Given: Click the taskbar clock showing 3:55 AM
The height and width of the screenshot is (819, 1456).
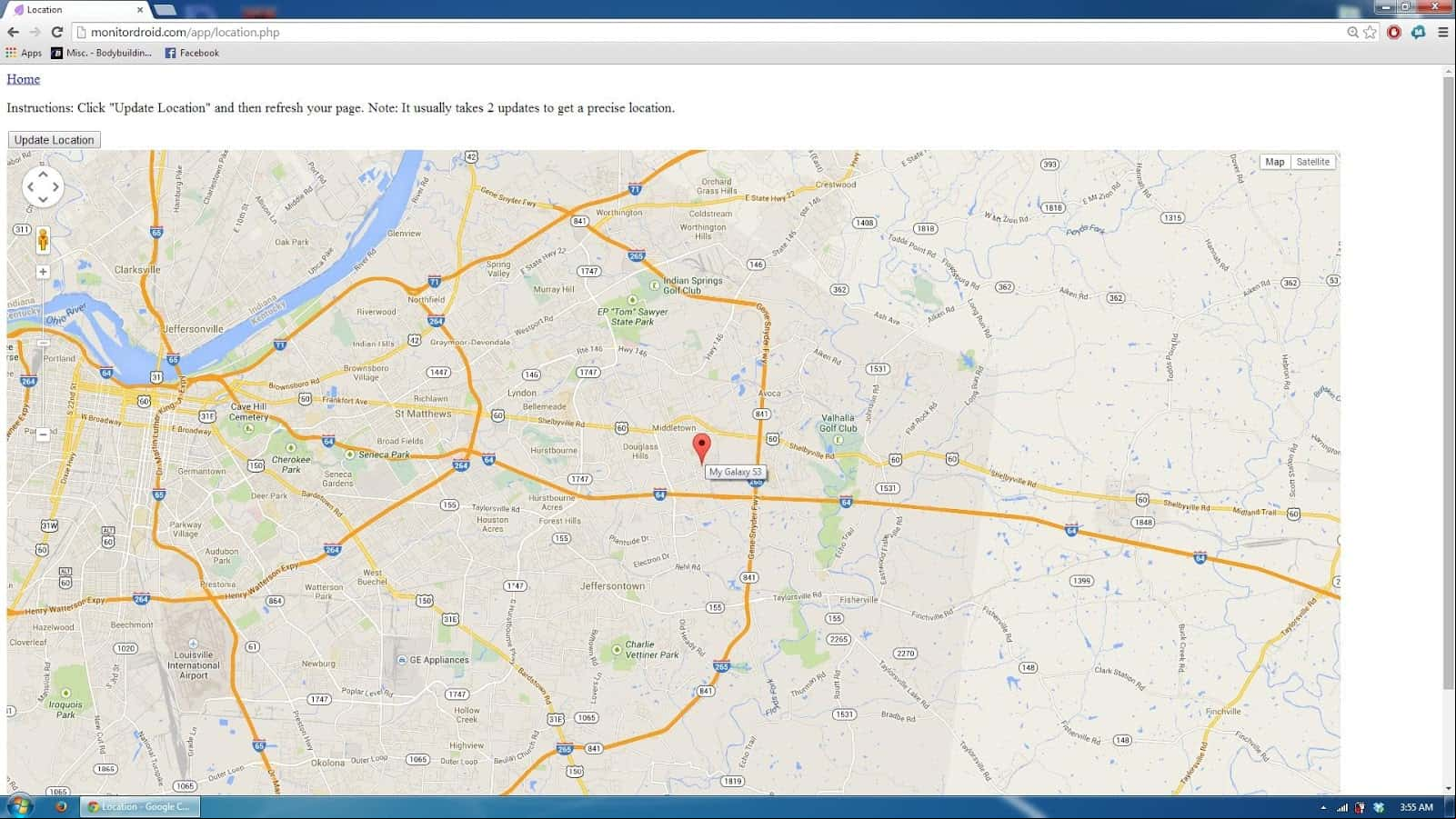Looking at the screenshot, I should (1417, 807).
